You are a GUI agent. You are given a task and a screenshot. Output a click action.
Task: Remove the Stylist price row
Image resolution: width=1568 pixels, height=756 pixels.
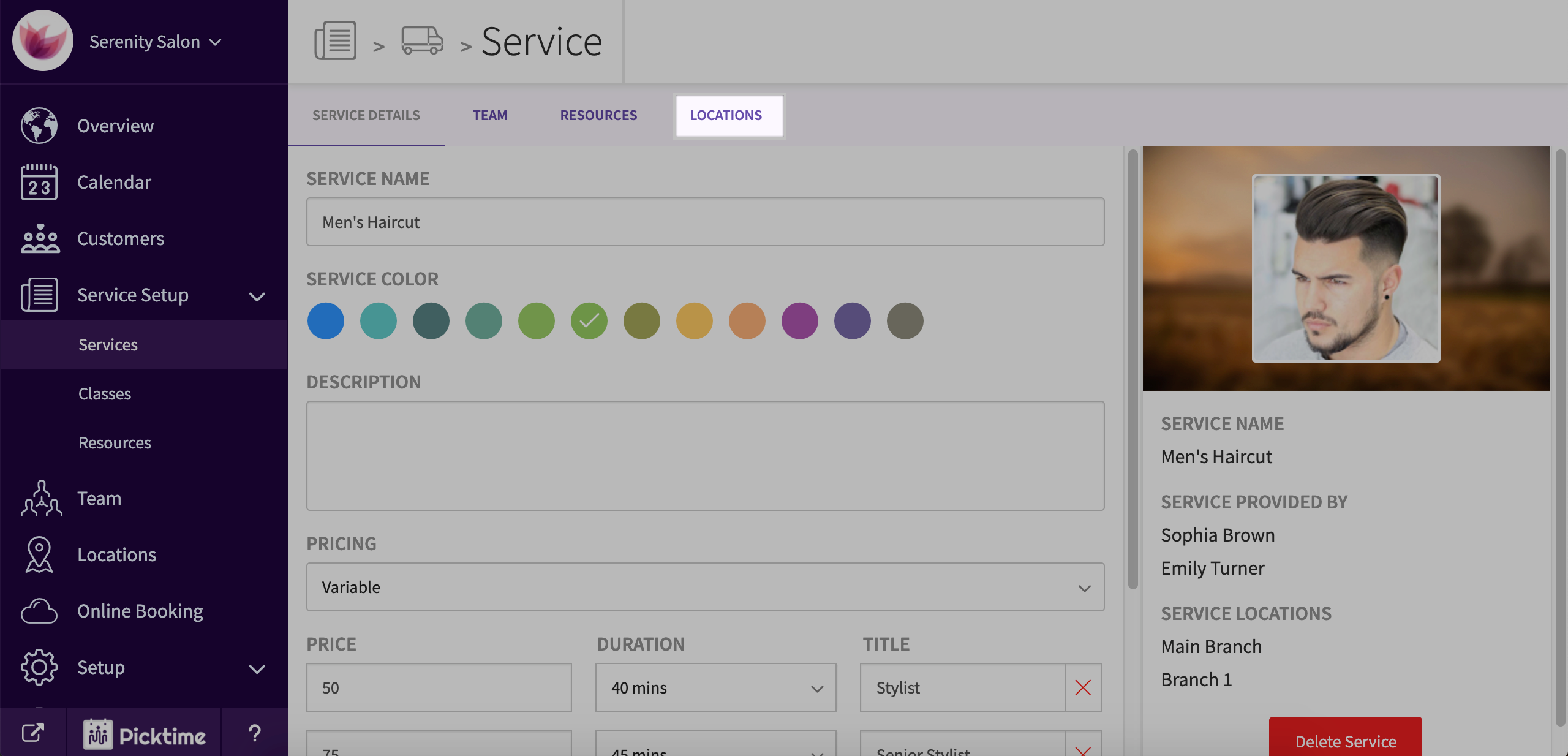(1083, 687)
